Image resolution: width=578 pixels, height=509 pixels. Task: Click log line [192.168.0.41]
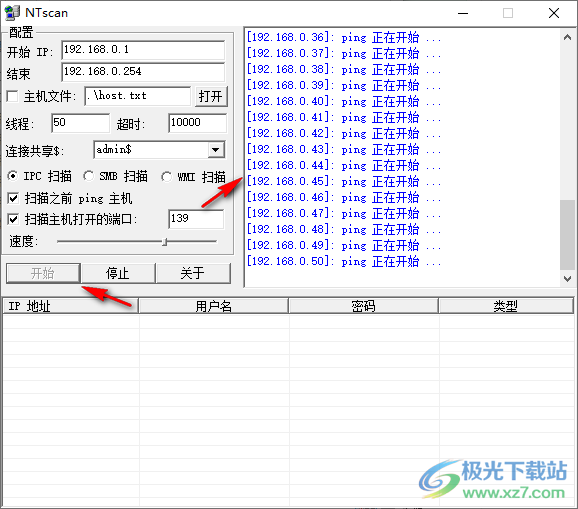tap(344, 118)
